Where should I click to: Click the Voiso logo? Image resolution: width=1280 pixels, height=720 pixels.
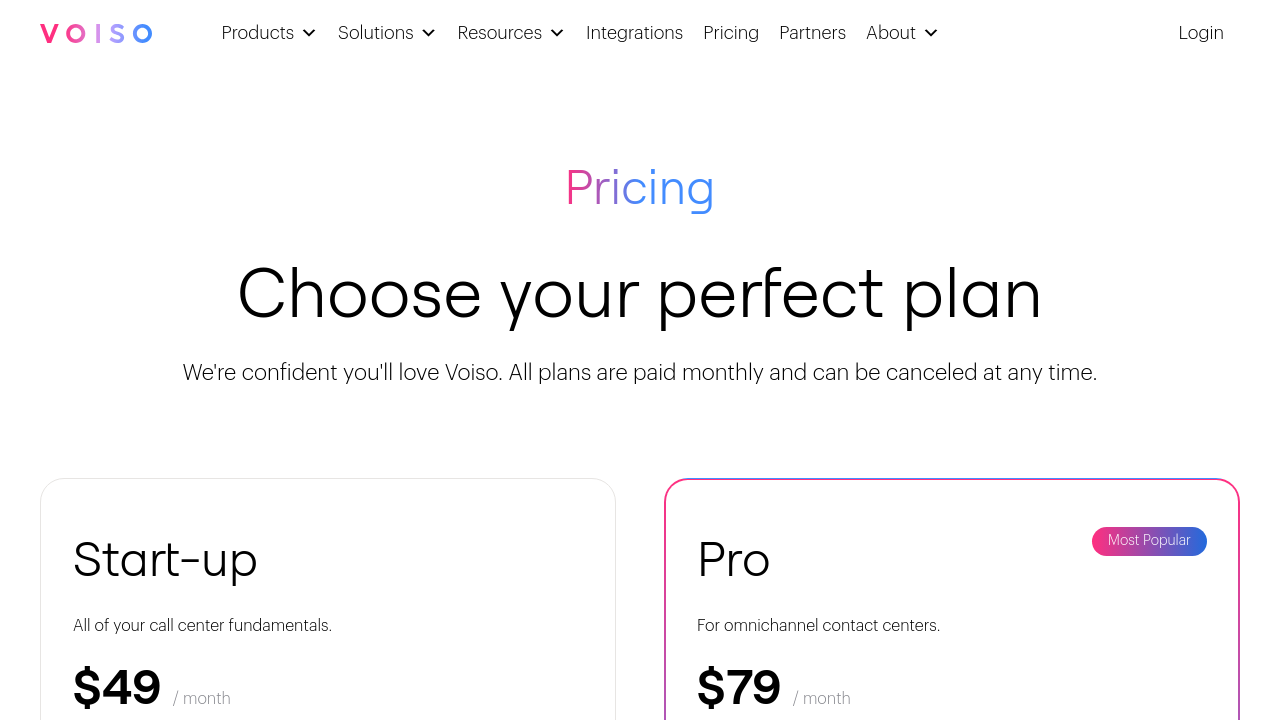[96, 33]
